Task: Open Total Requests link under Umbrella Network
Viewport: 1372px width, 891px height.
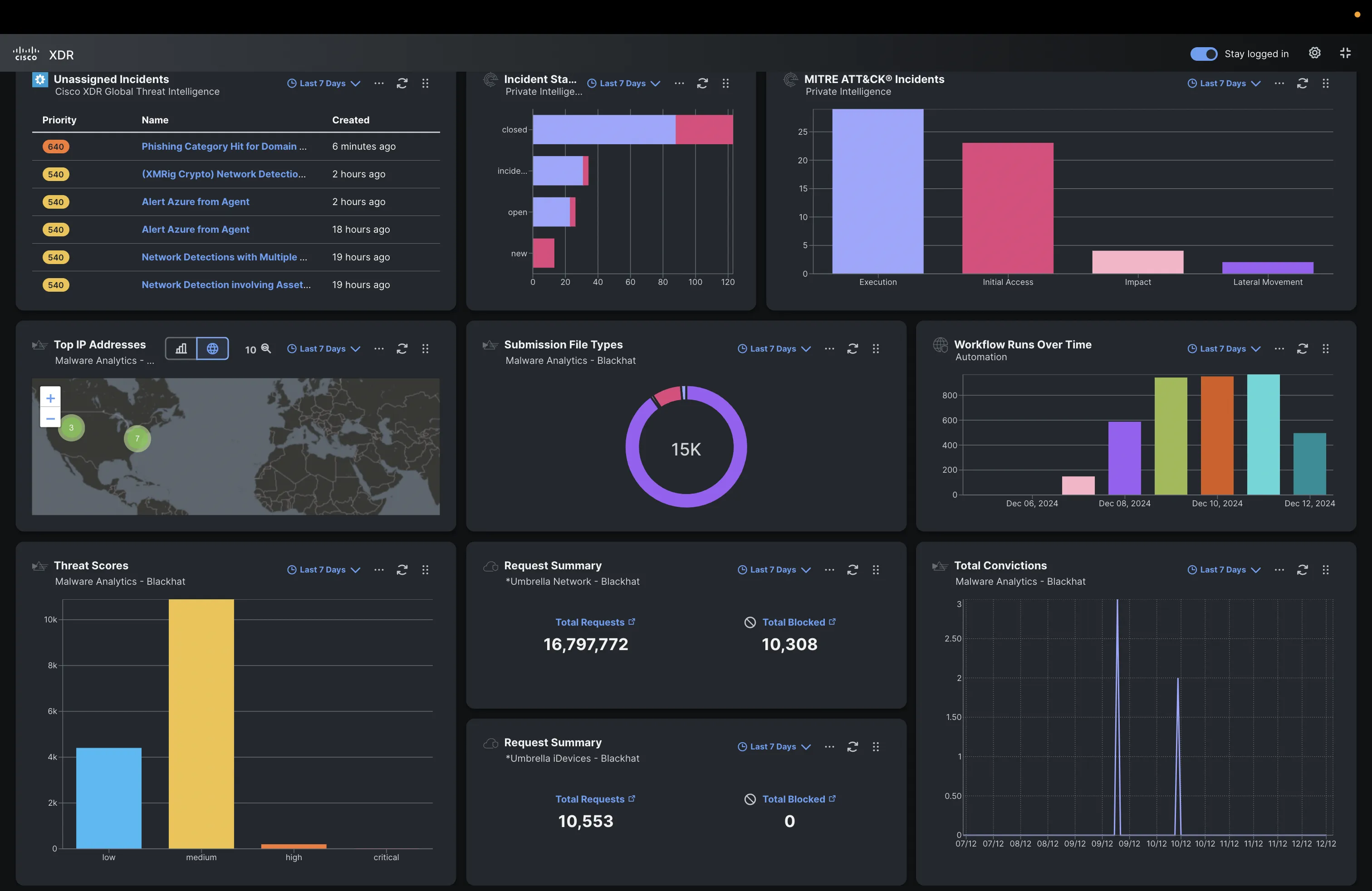Action: tap(590, 622)
